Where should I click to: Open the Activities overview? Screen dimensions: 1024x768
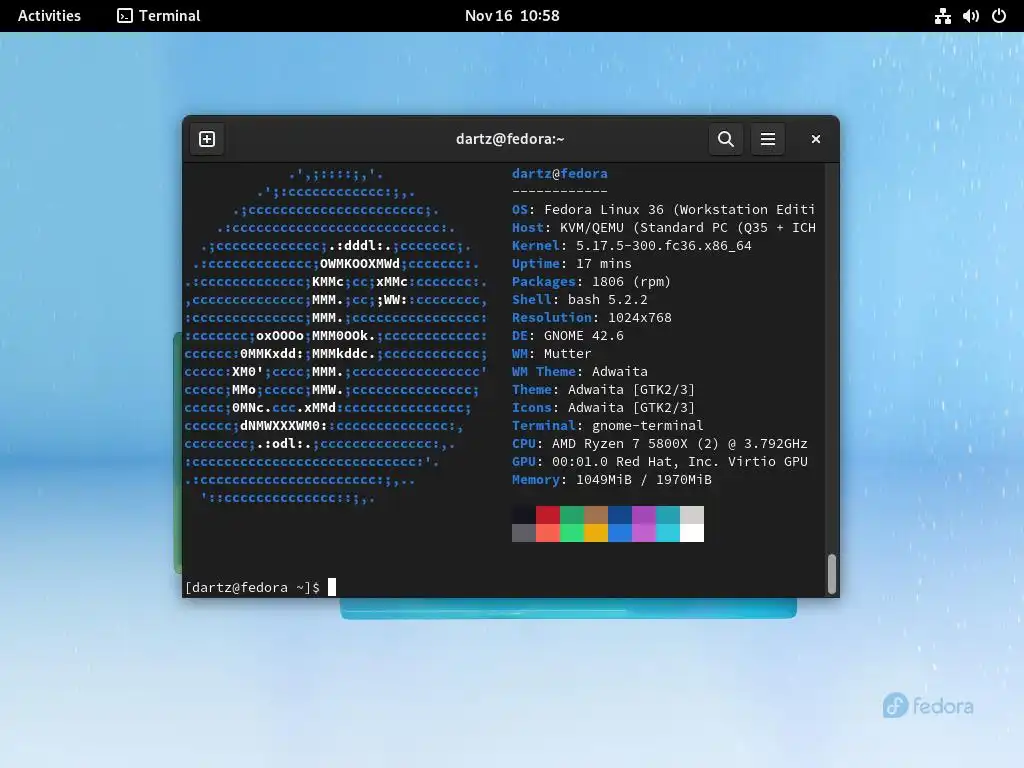point(49,16)
